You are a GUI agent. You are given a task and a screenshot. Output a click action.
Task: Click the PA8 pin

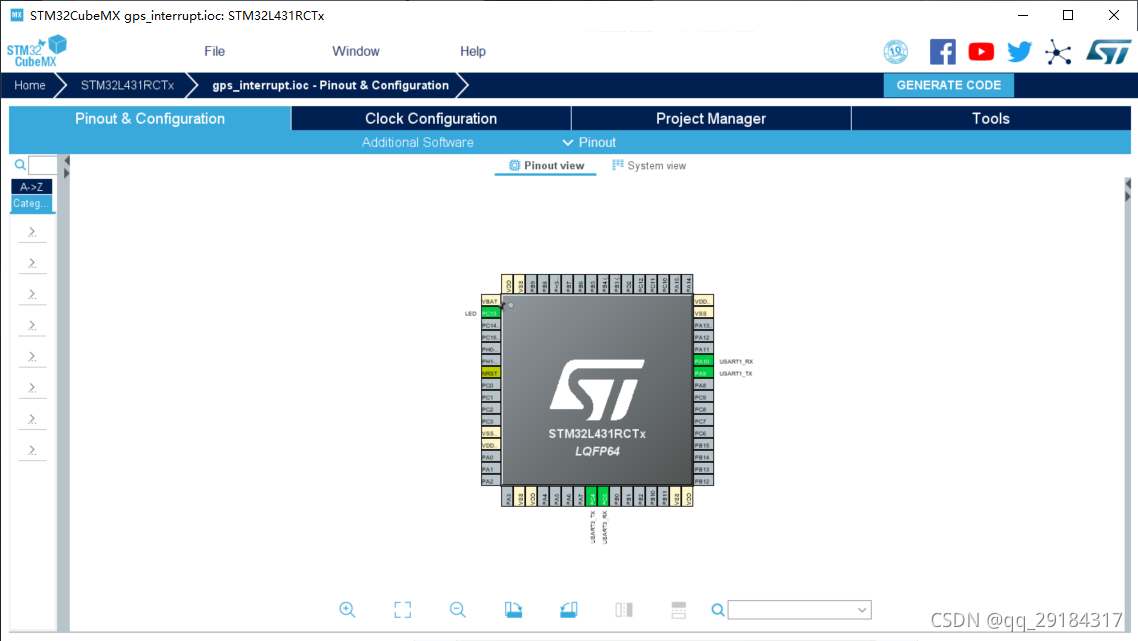click(x=703, y=385)
